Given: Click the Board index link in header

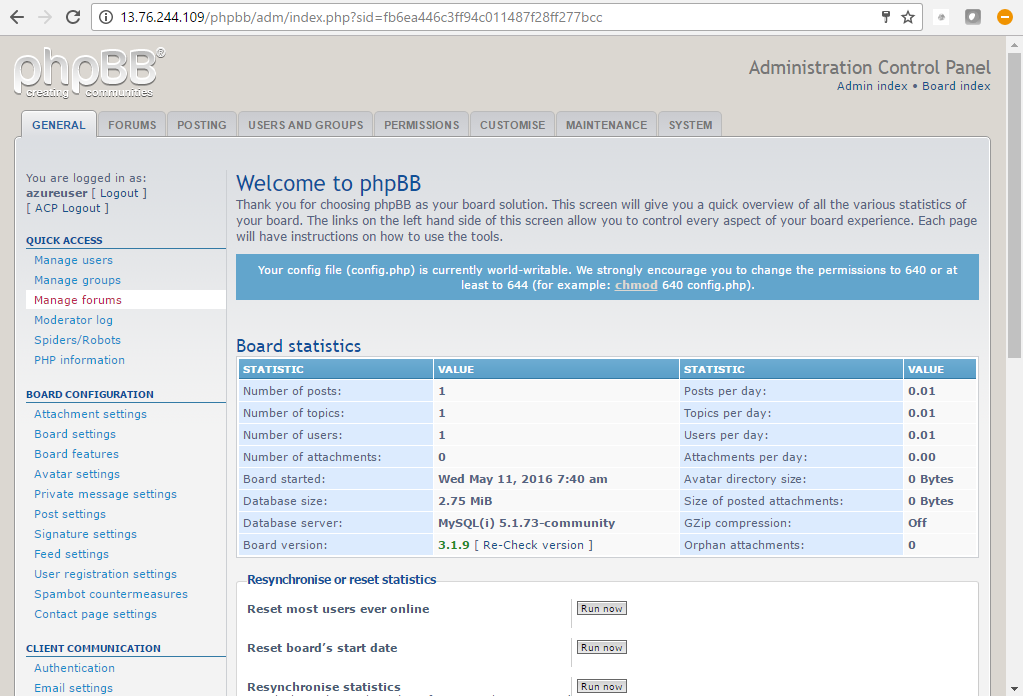Looking at the screenshot, I should click(x=956, y=86).
